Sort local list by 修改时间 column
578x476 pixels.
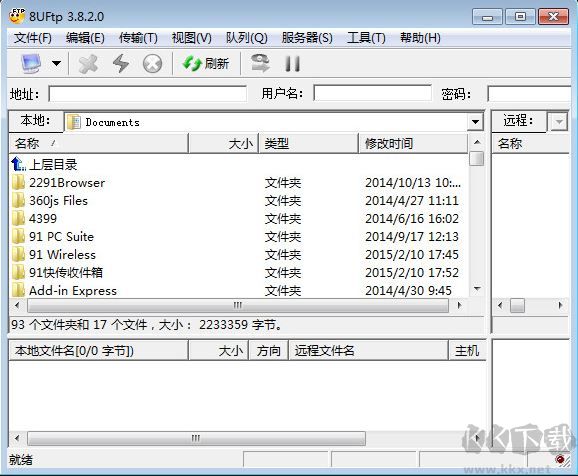(413, 143)
